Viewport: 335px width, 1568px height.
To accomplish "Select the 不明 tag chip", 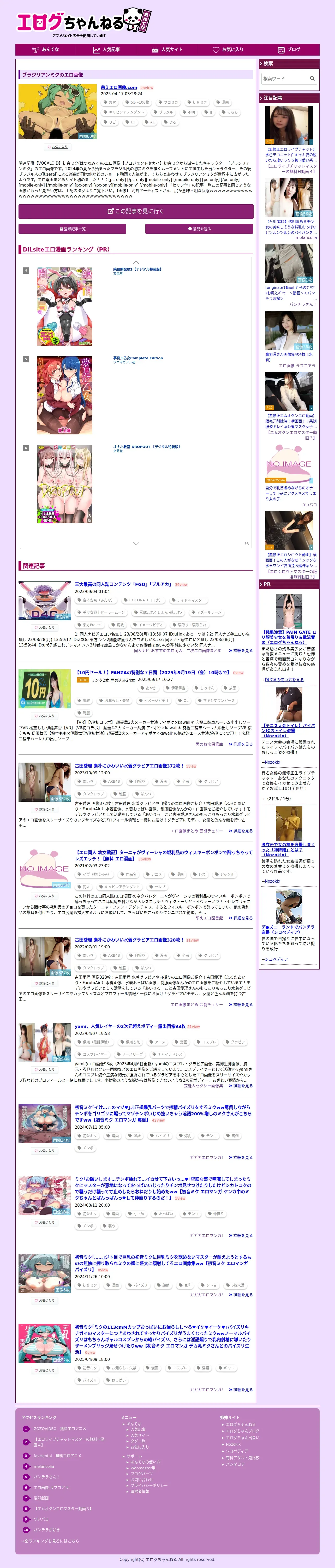I will (188, 112).
